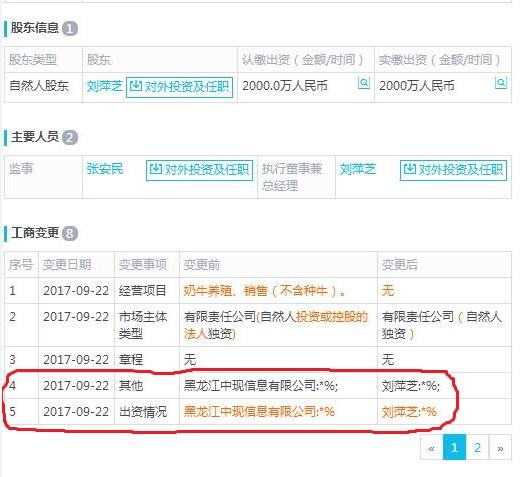The height and width of the screenshot is (477, 520).
Task: Click magnifier icon beside 2000万人民币 paid-in capital
Action: 500,83
